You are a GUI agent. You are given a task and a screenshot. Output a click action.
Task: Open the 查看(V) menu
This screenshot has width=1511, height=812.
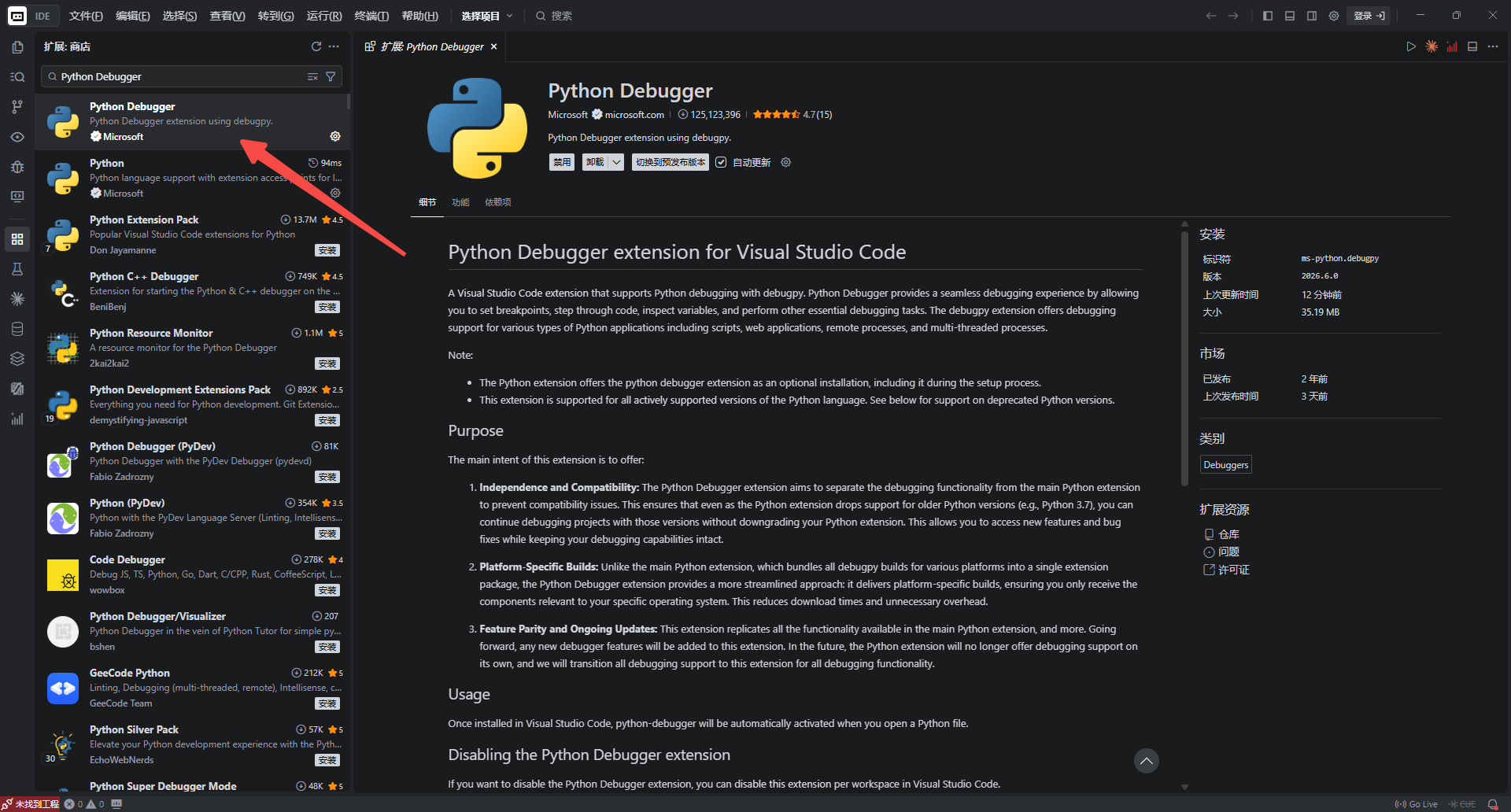click(x=227, y=16)
